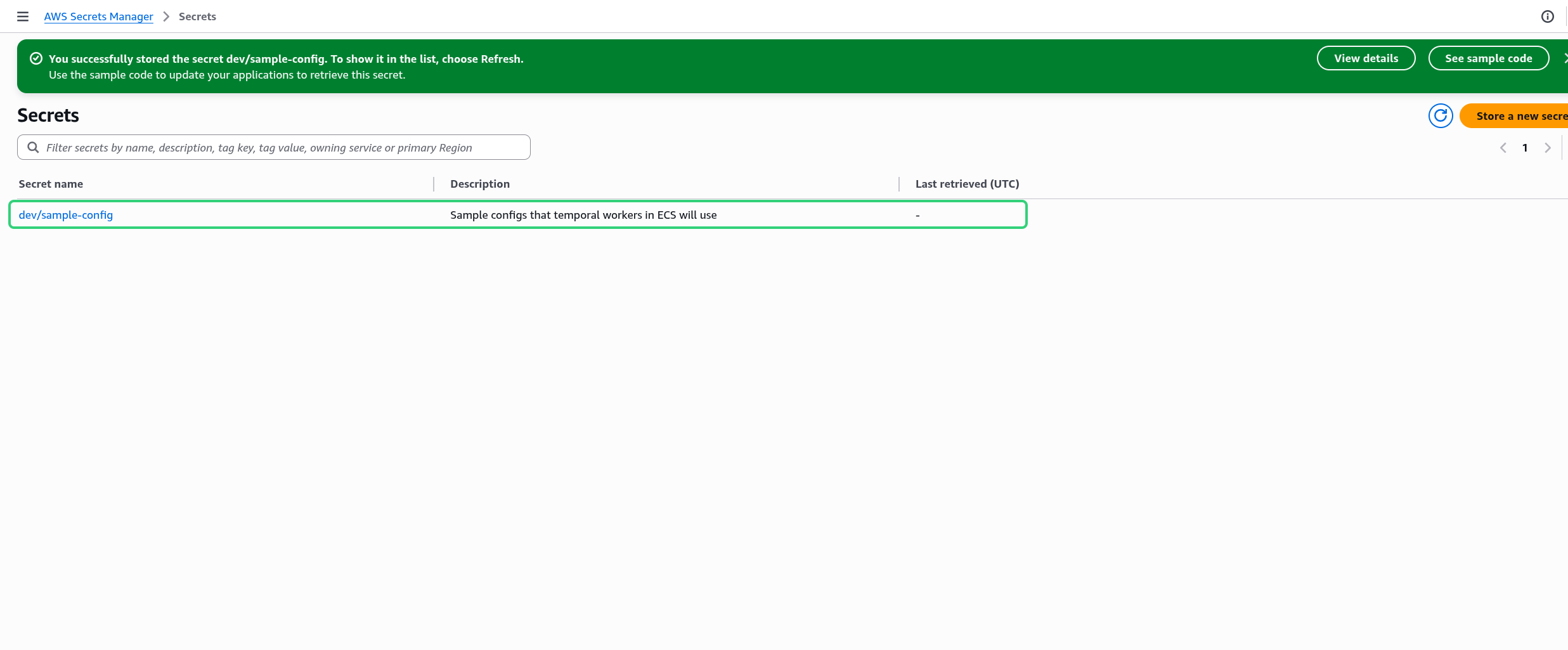Dismiss the green success banner

1564,58
